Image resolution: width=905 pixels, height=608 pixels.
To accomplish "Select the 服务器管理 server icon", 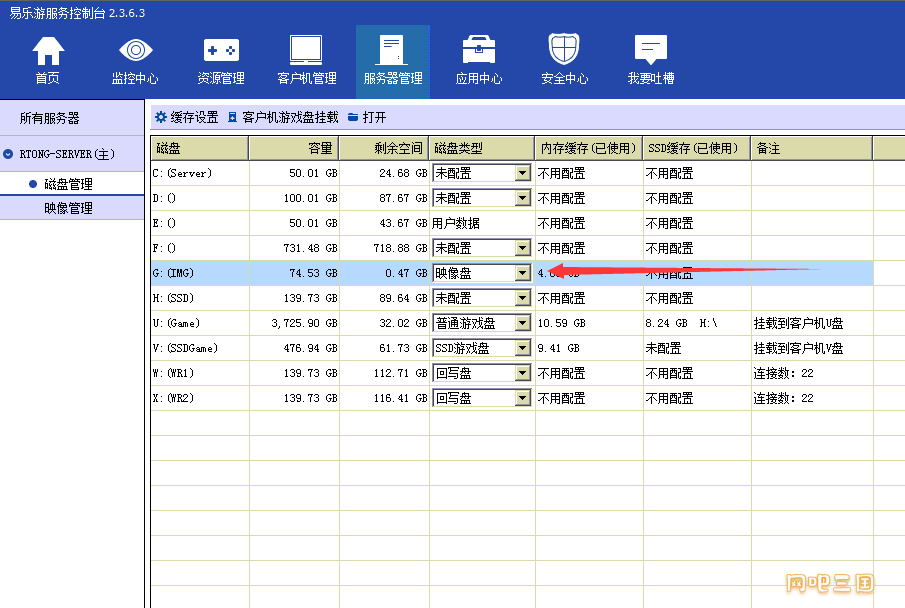I will pyautogui.click(x=392, y=50).
